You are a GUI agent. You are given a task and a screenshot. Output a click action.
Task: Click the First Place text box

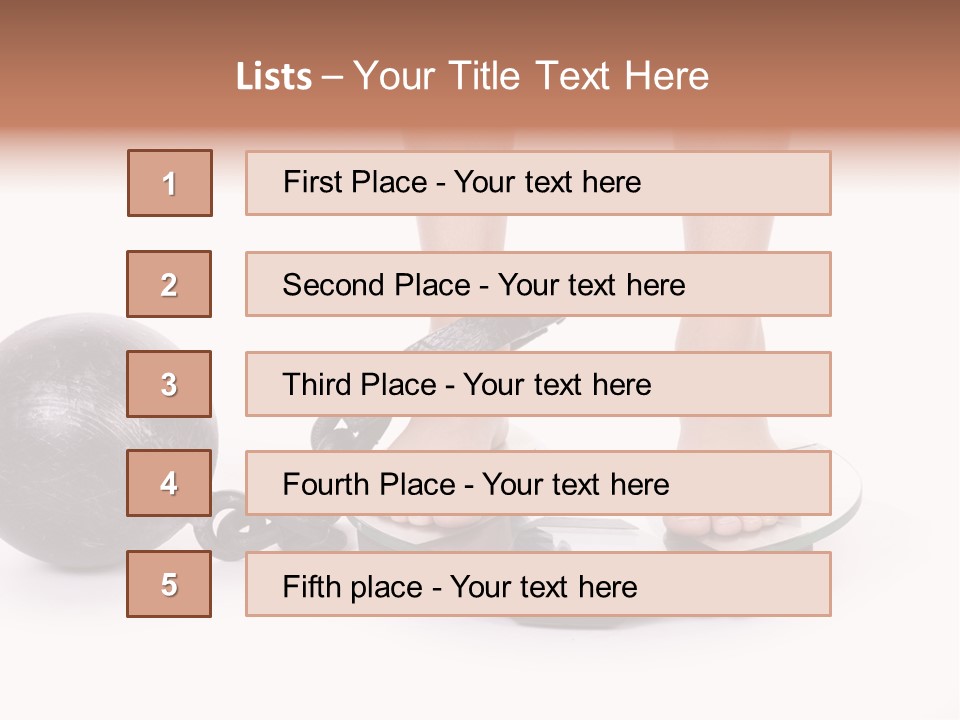coord(538,183)
